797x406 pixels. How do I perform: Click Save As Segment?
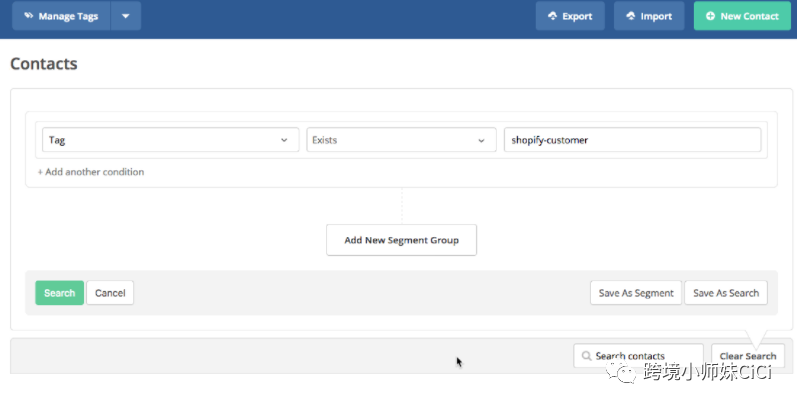(636, 293)
